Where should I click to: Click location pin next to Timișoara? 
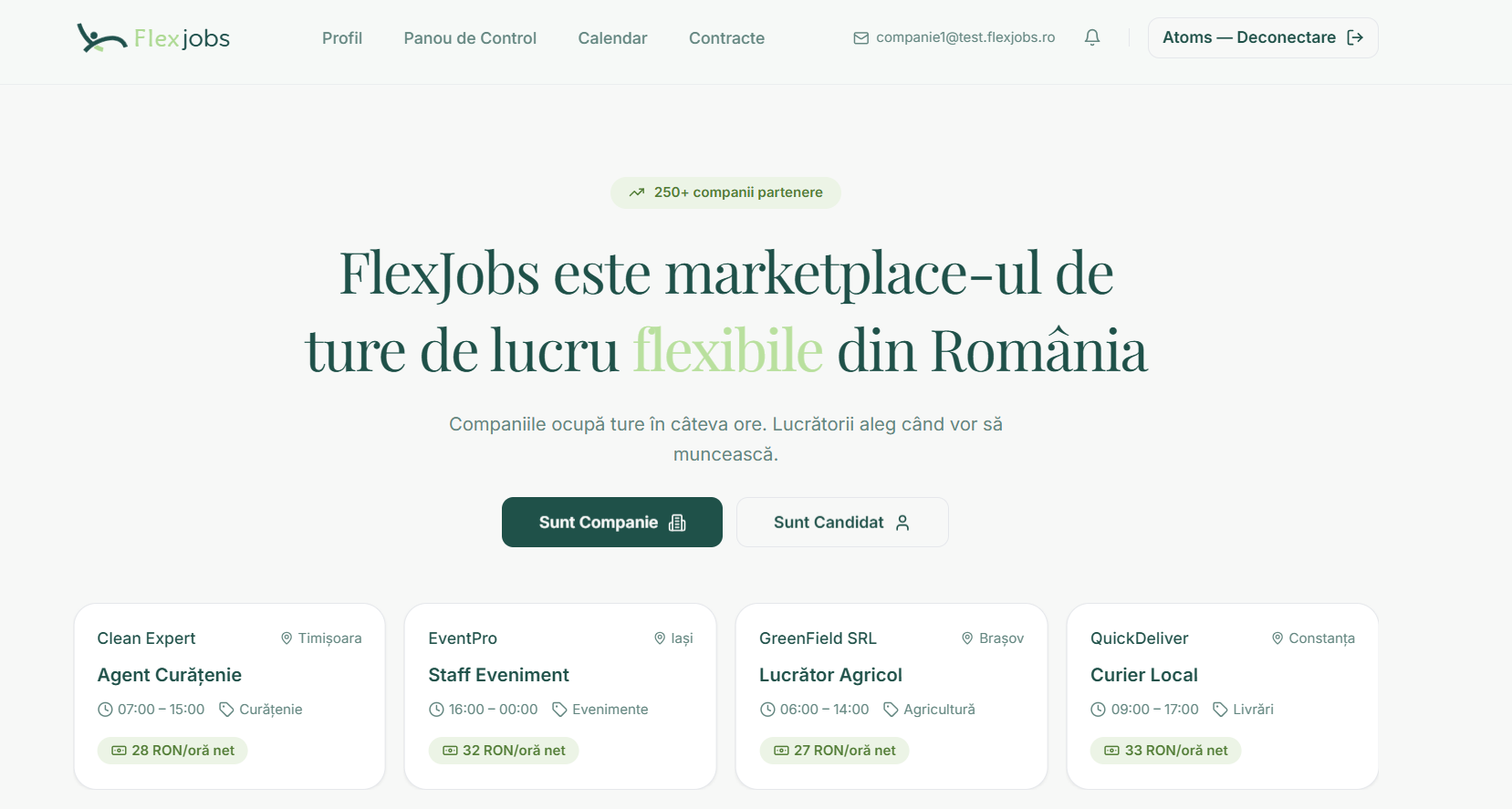(287, 638)
